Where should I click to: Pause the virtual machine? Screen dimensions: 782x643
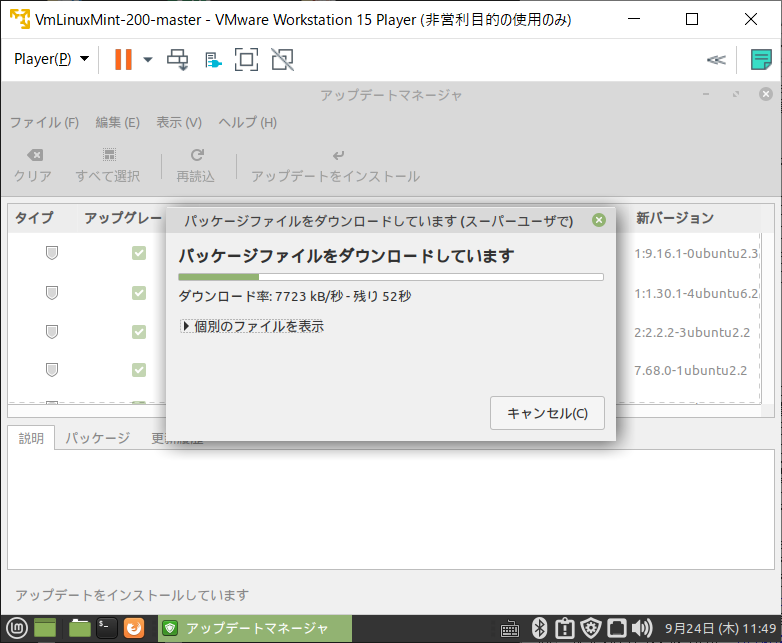click(123, 59)
